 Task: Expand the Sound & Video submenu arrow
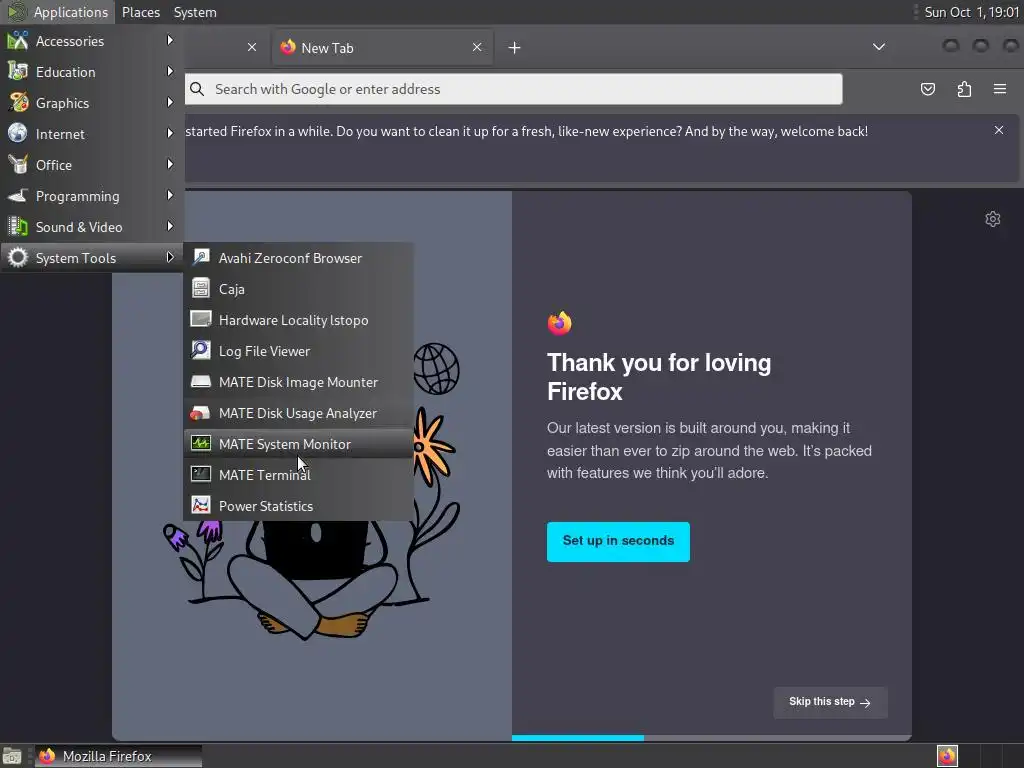170,227
